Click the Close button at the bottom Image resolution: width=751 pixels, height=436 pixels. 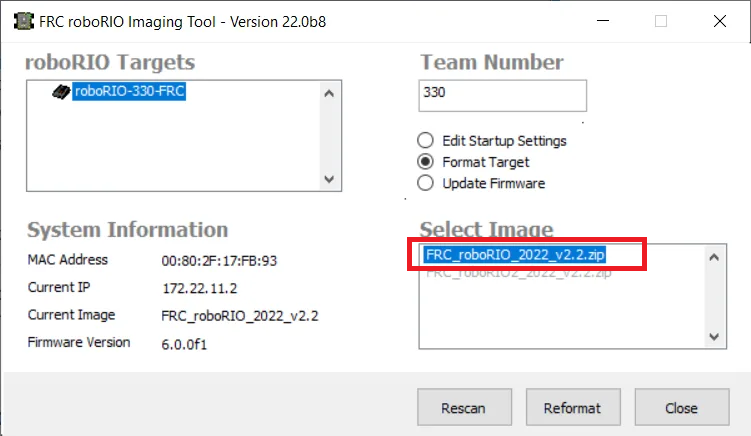pos(682,407)
